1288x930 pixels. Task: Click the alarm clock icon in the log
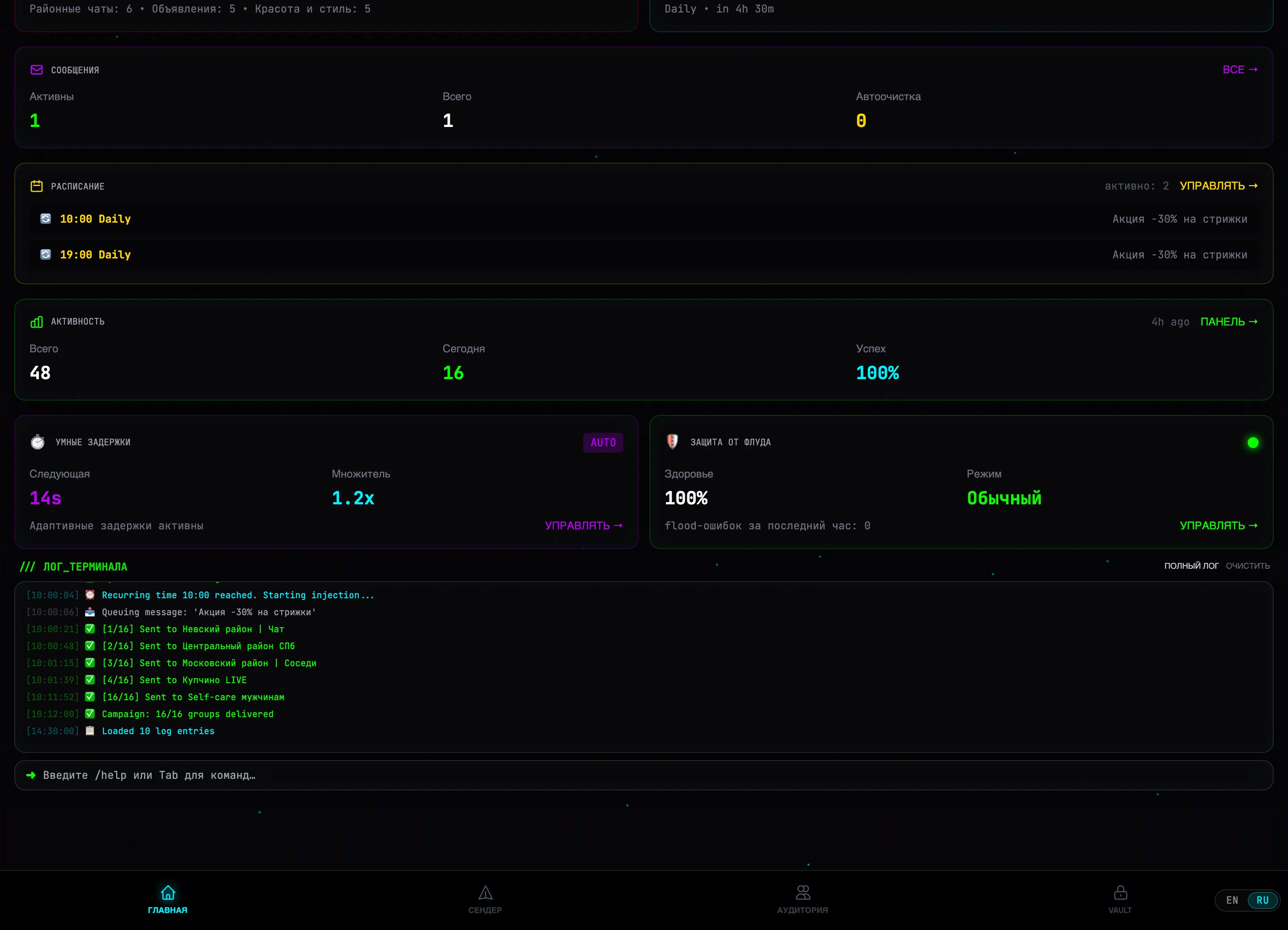[90, 595]
